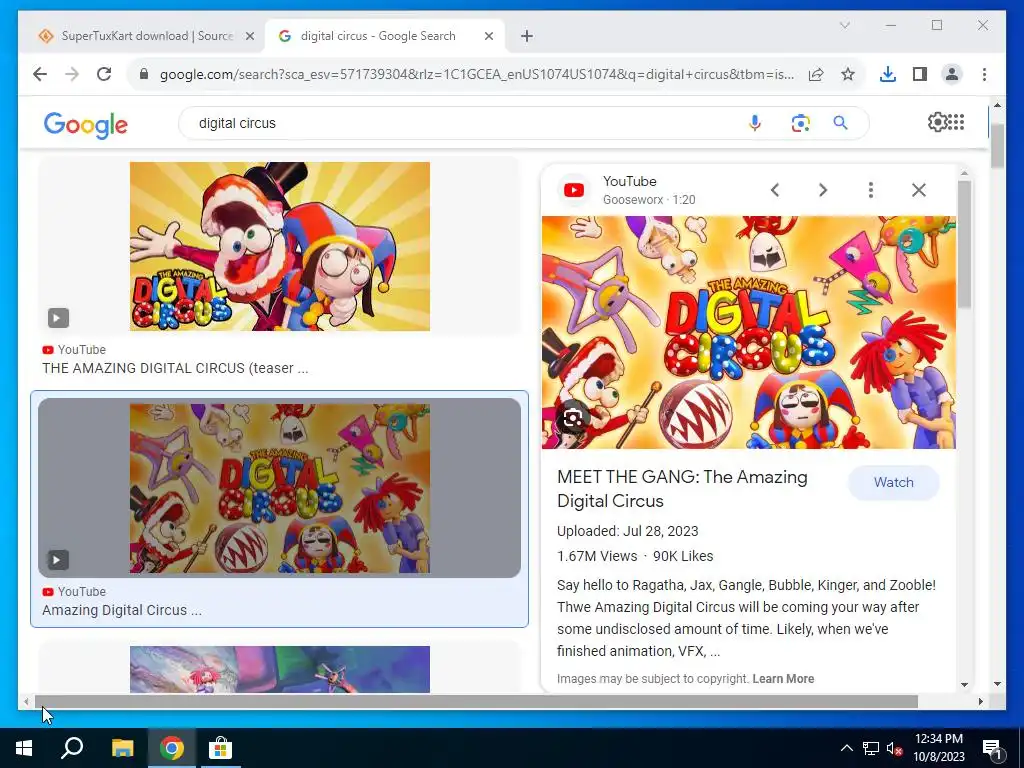Close the image preview panel
Image resolution: width=1024 pixels, height=768 pixels.
tap(919, 190)
